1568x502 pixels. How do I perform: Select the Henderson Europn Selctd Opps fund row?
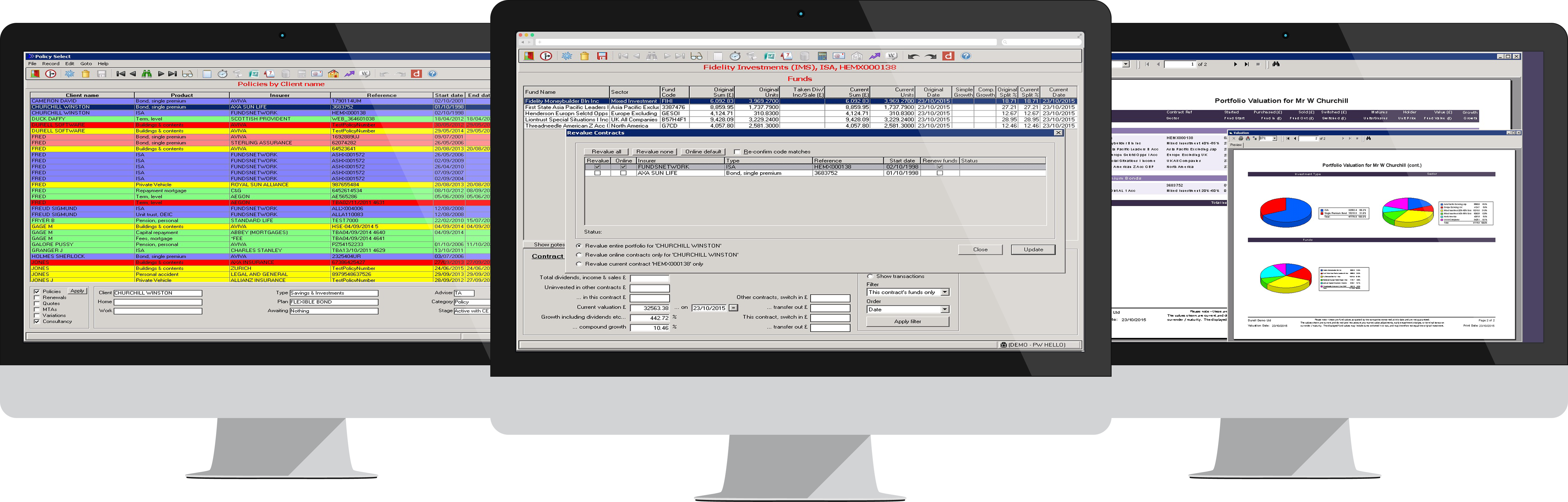point(800,113)
